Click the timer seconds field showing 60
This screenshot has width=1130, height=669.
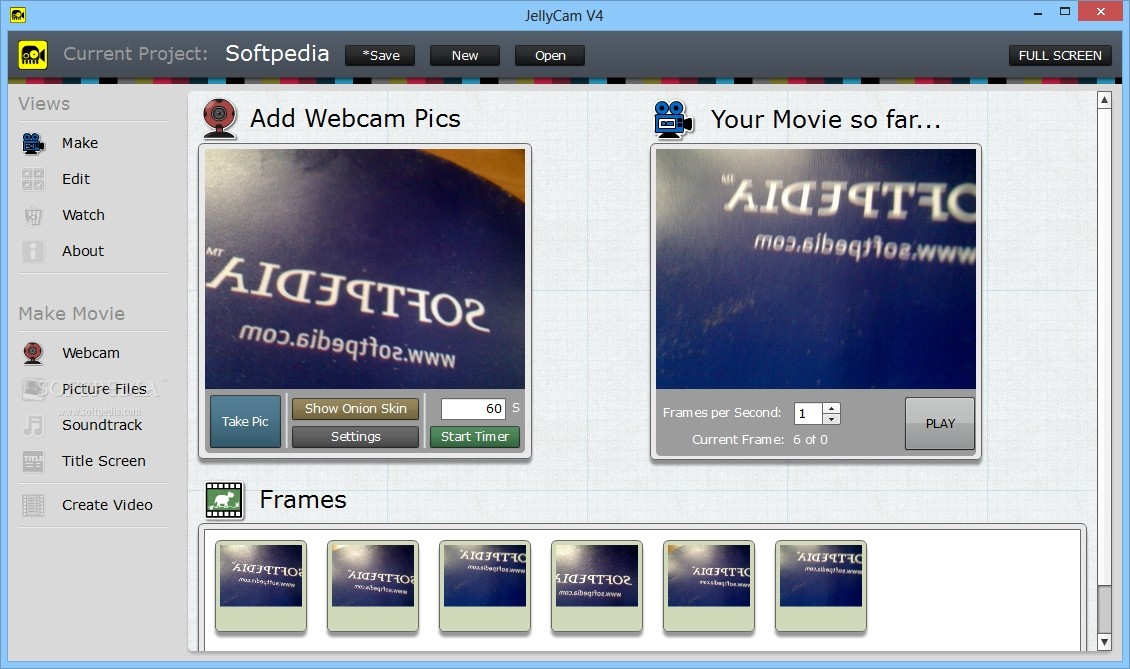[473, 409]
